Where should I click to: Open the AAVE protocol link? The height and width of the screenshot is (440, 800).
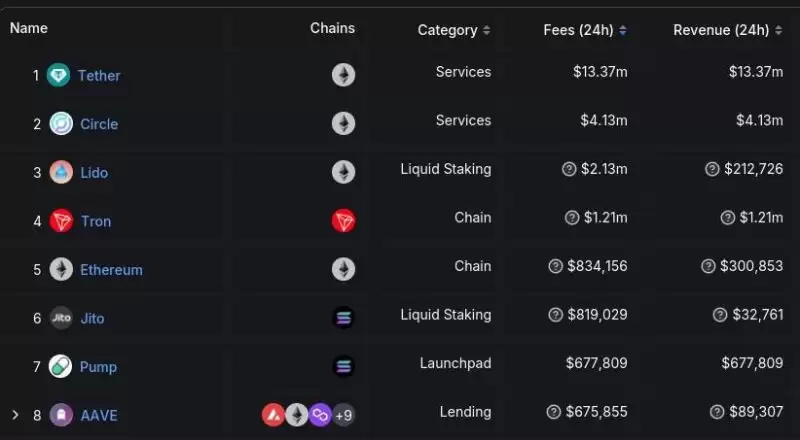click(x=99, y=415)
